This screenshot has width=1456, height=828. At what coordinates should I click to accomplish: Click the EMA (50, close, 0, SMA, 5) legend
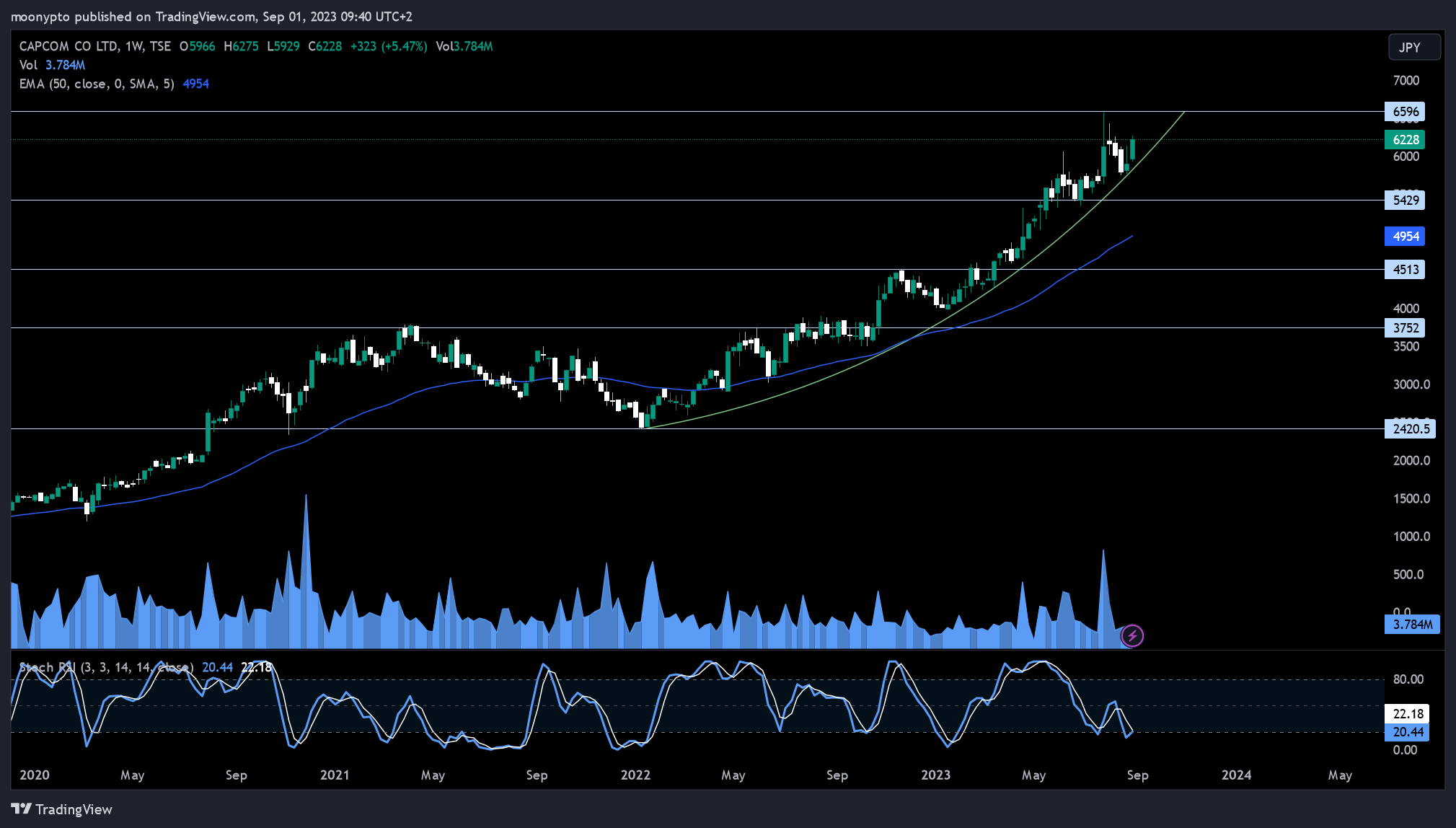pyautogui.click(x=97, y=84)
